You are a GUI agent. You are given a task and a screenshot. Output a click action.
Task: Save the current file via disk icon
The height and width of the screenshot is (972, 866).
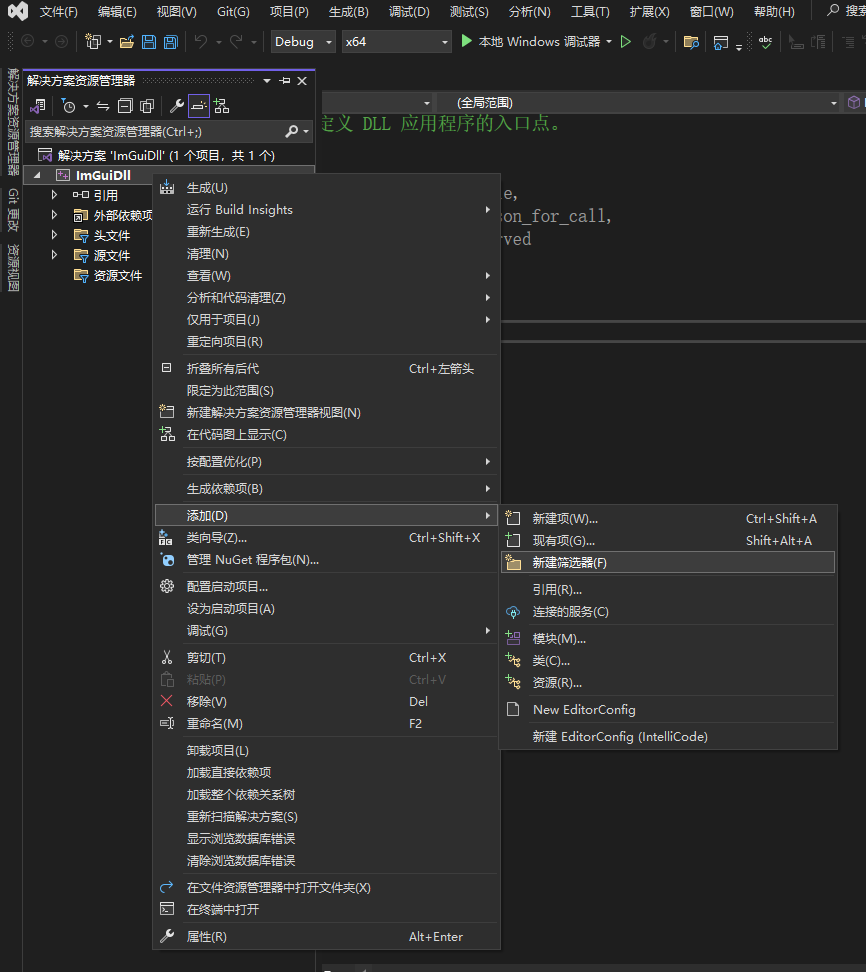tap(149, 42)
